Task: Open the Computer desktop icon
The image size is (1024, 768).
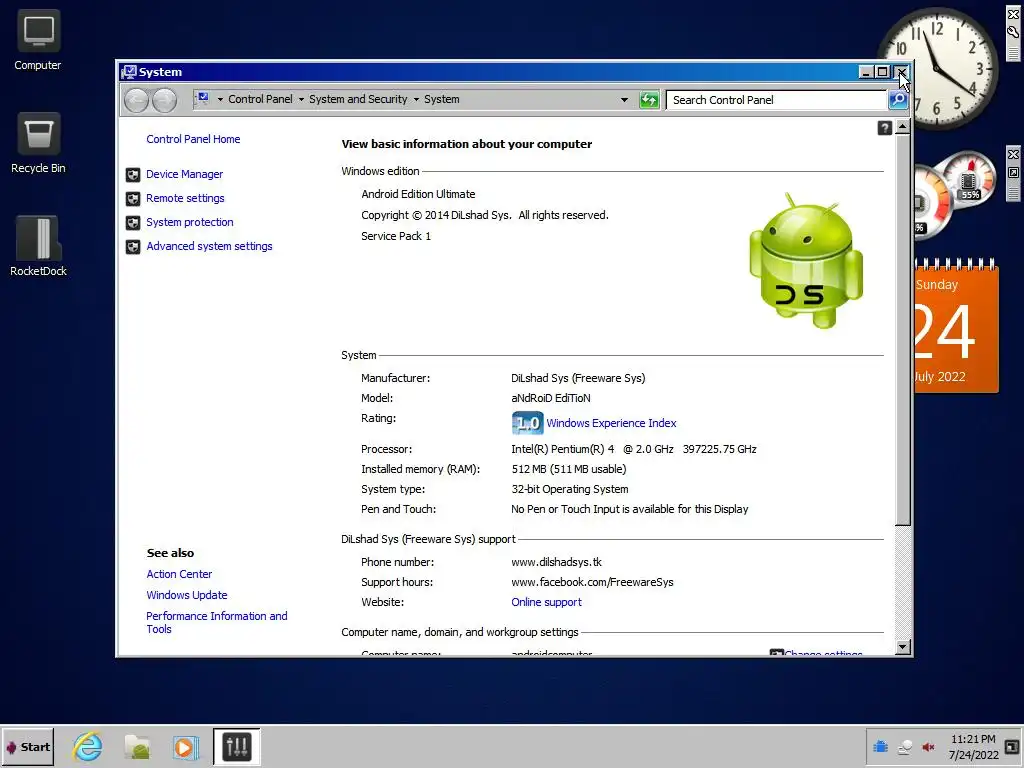Action: (38, 39)
